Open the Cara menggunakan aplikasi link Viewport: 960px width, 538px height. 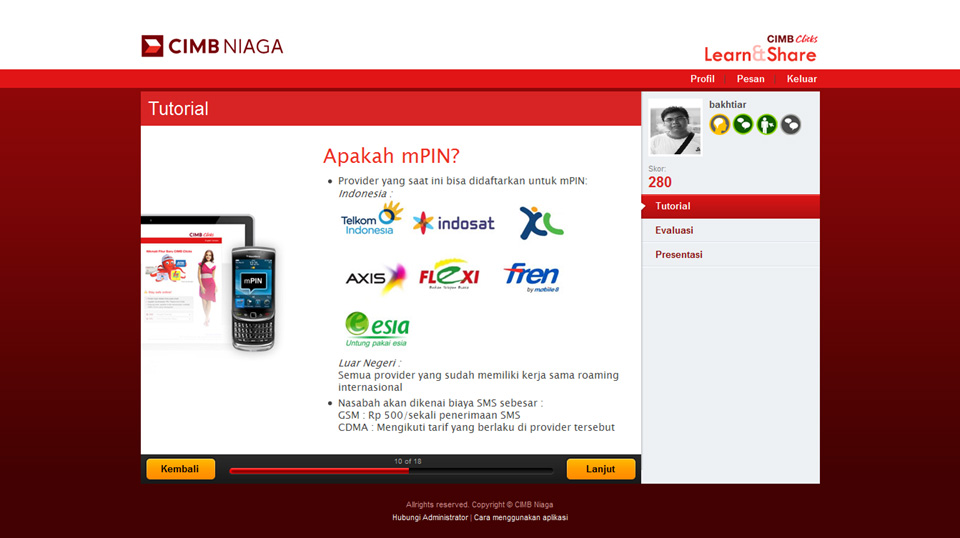coord(520,518)
